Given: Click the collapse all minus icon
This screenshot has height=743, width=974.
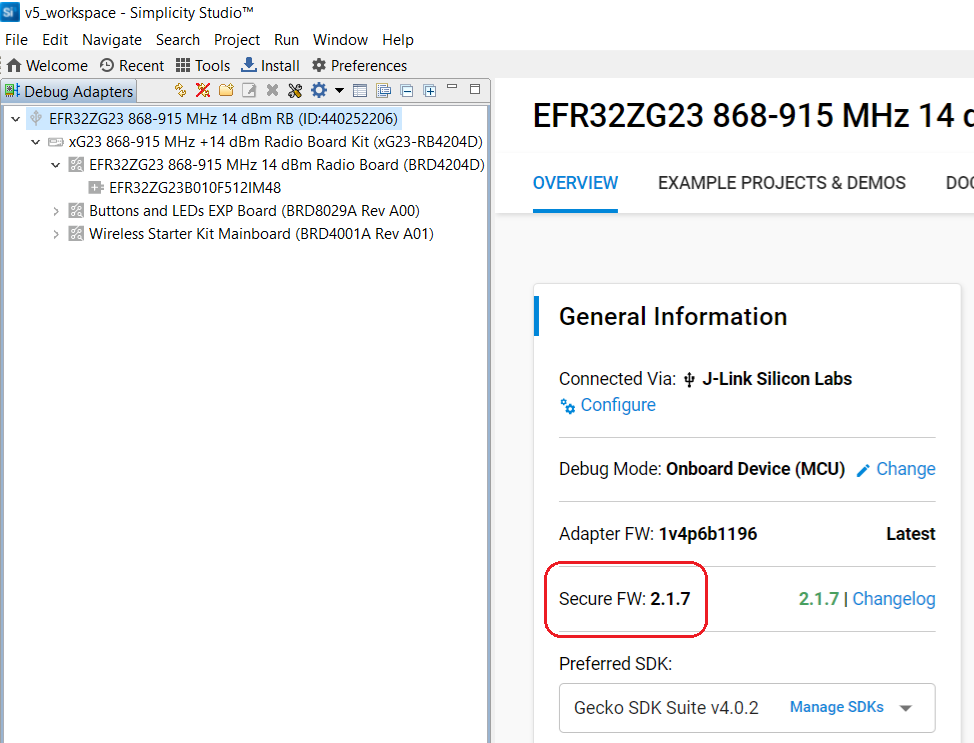Looking at the screenshot, I should [406, 91].
